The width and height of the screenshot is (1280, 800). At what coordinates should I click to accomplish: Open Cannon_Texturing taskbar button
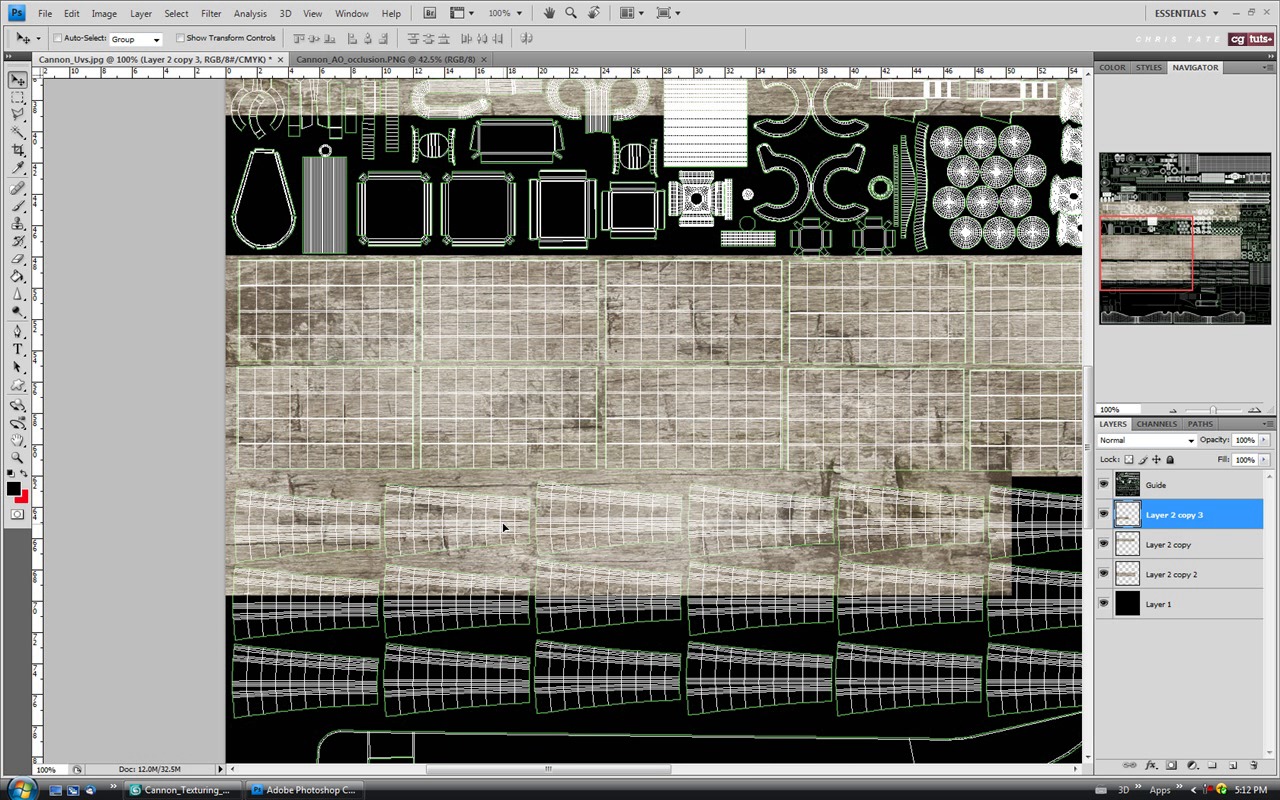click(185, 790)
